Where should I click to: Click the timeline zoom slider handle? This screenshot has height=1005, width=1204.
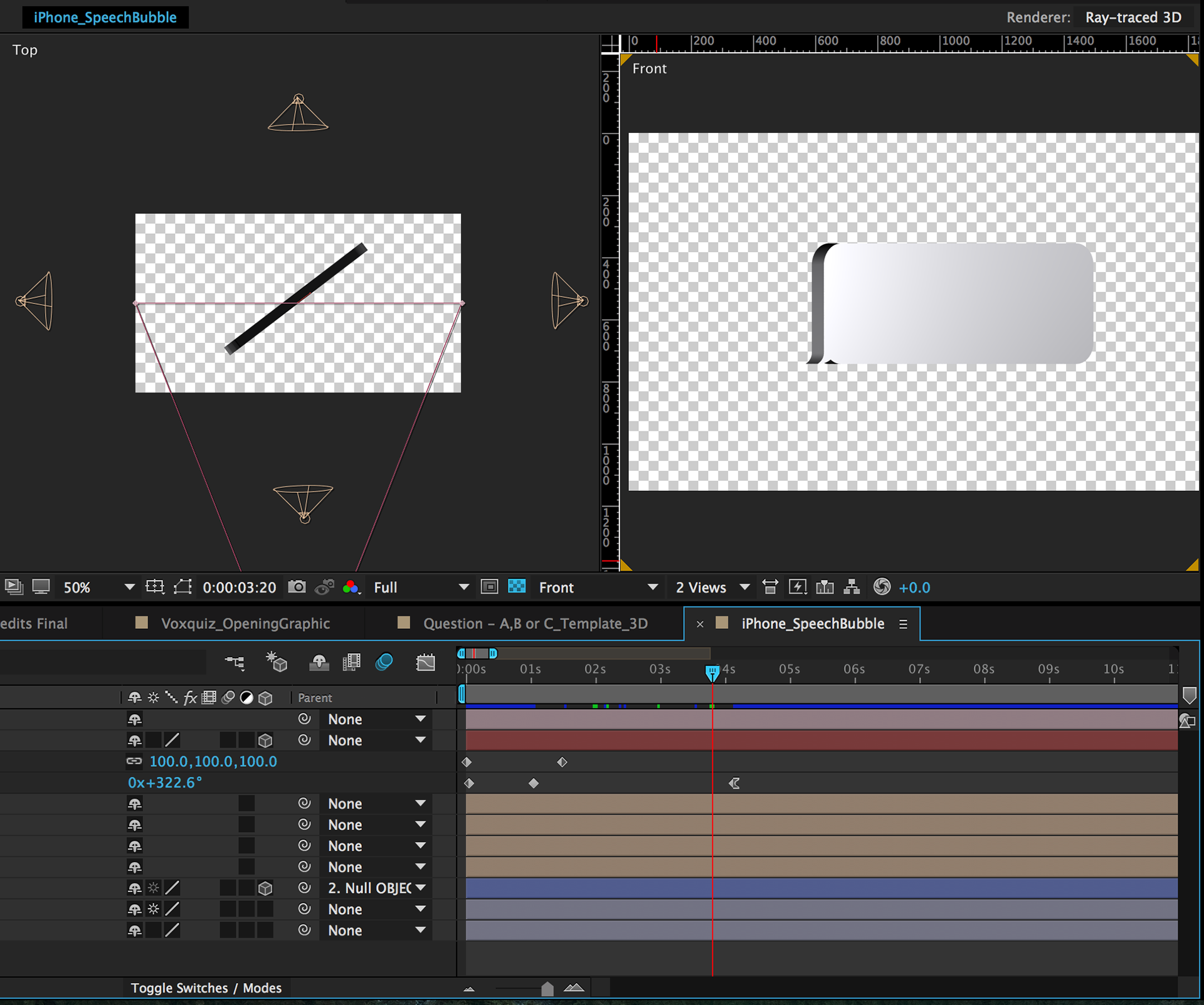pyautogui.click(x=547, y=989)
